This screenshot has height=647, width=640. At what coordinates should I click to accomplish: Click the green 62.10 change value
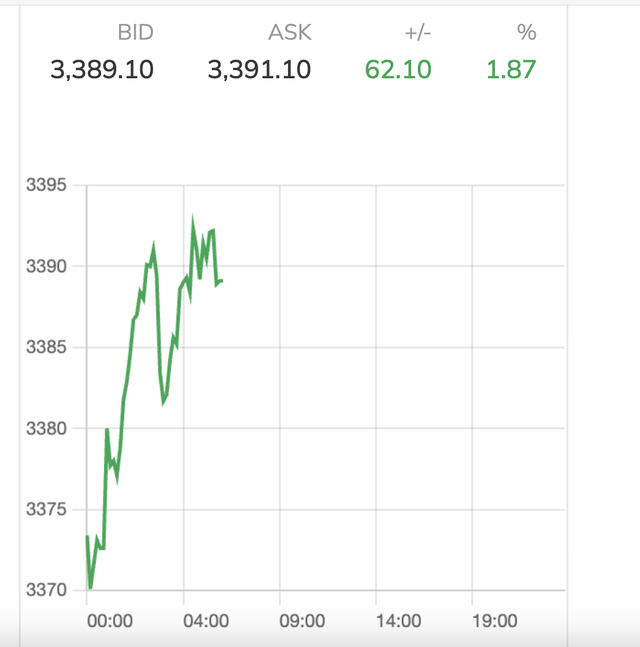click(396, 70)
